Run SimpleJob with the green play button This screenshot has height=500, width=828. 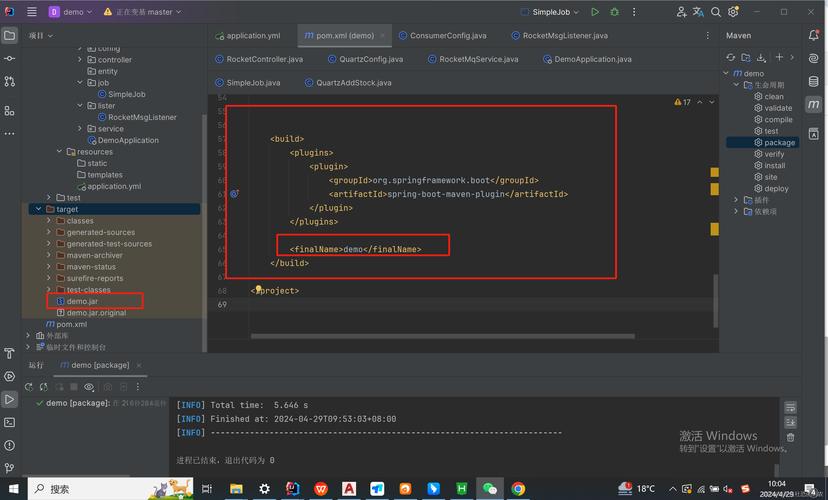click(595, 12)
